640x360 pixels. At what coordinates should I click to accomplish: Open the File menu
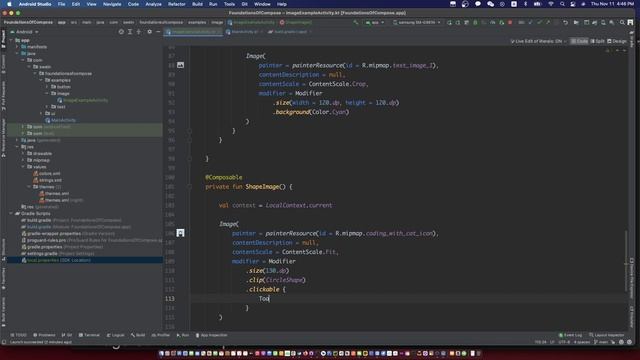pyautogui.click(x=61, y=4)
